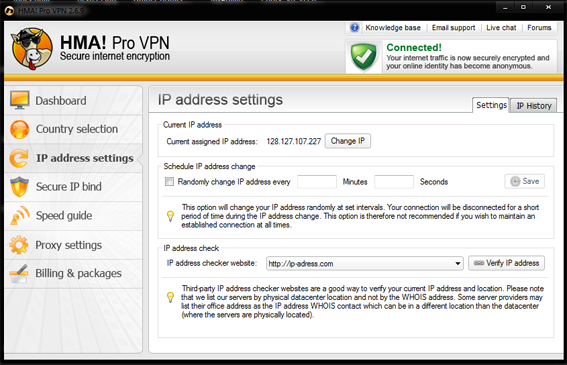Open the Email support link
Image resolution: width=567 pixels, height=365 pixels.
(x=453, y=27)
